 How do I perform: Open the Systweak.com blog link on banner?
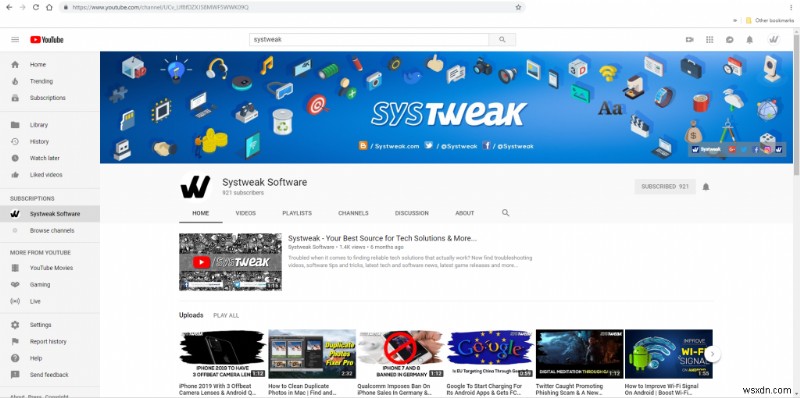click(389, 146)
